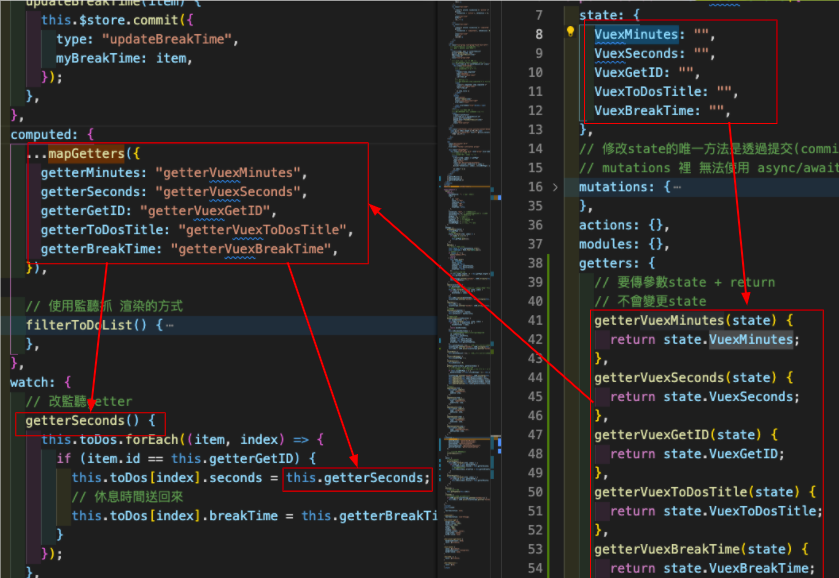Expand the folded mutations block on line 16
839x578 pixels.
(x=555, y=187)
